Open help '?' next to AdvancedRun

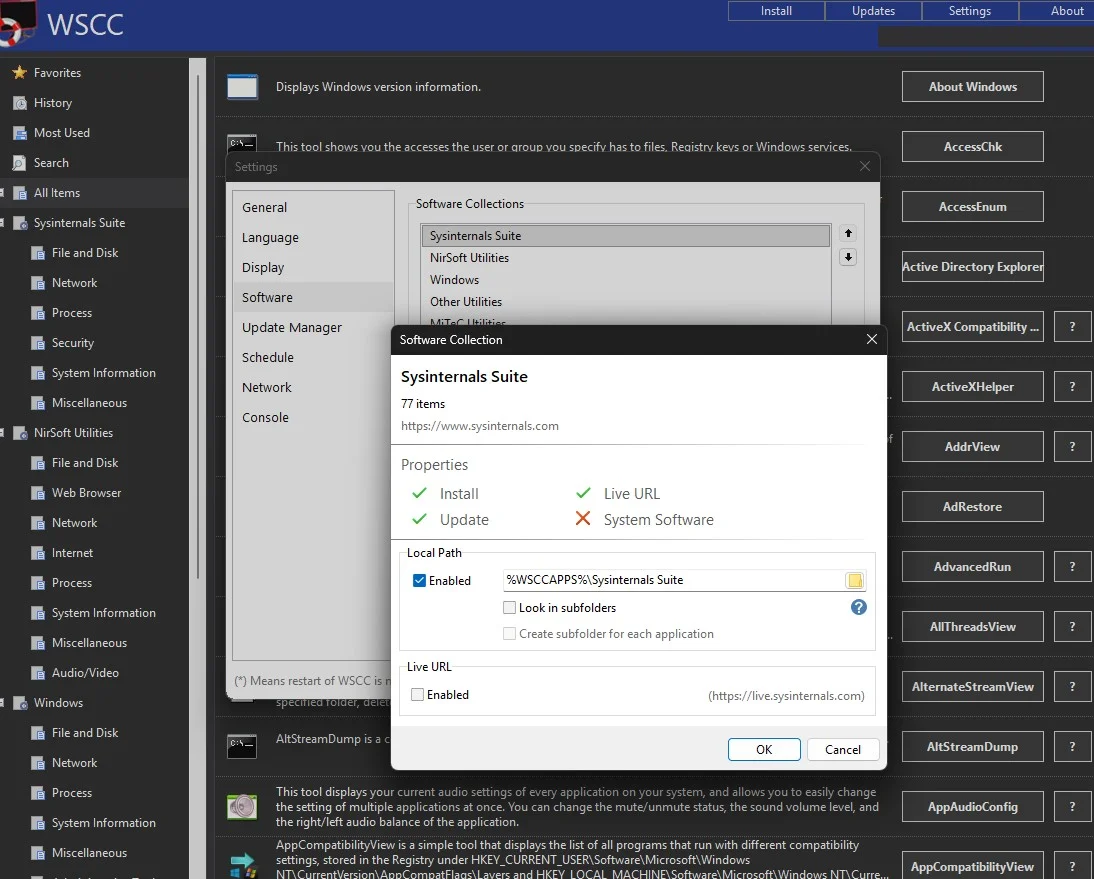pos(1072,566)
